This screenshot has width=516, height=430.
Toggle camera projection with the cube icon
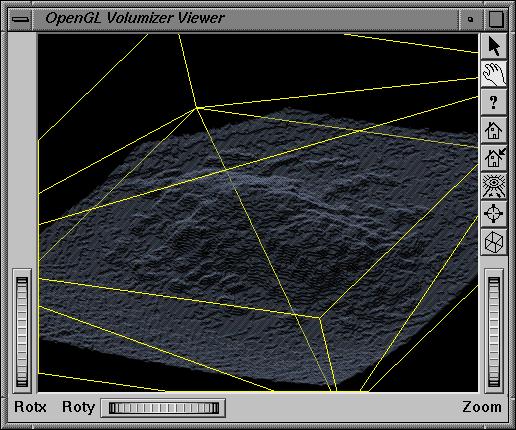pos(494,242)
